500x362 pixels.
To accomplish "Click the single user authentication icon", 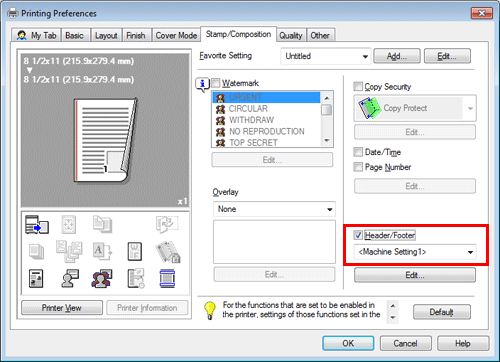I will pyautogui.click(x=70, y=279).
